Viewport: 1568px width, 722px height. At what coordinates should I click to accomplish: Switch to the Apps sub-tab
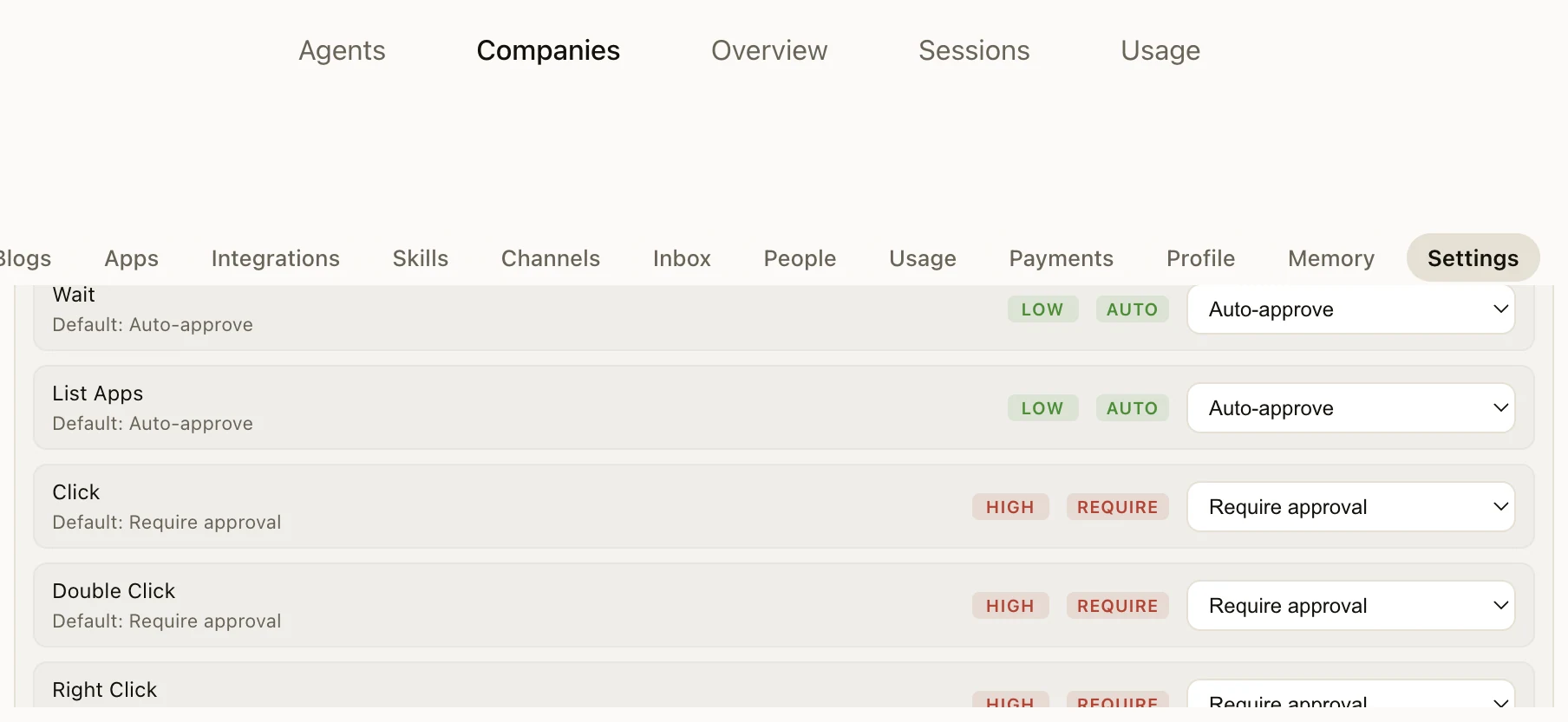click(x=131, y=258)
